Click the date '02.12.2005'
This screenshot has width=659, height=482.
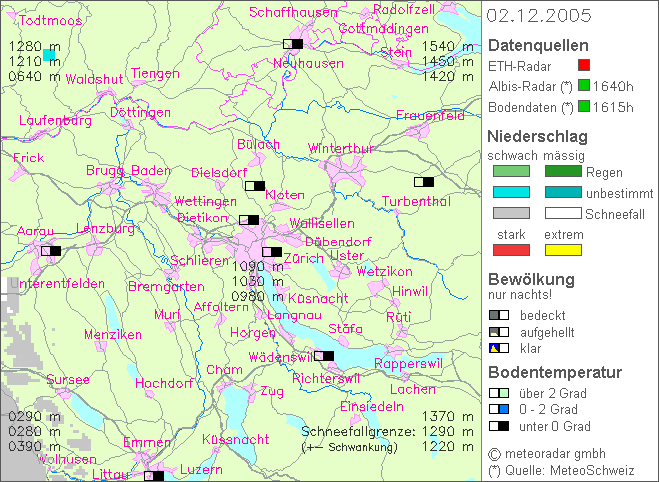539,16
